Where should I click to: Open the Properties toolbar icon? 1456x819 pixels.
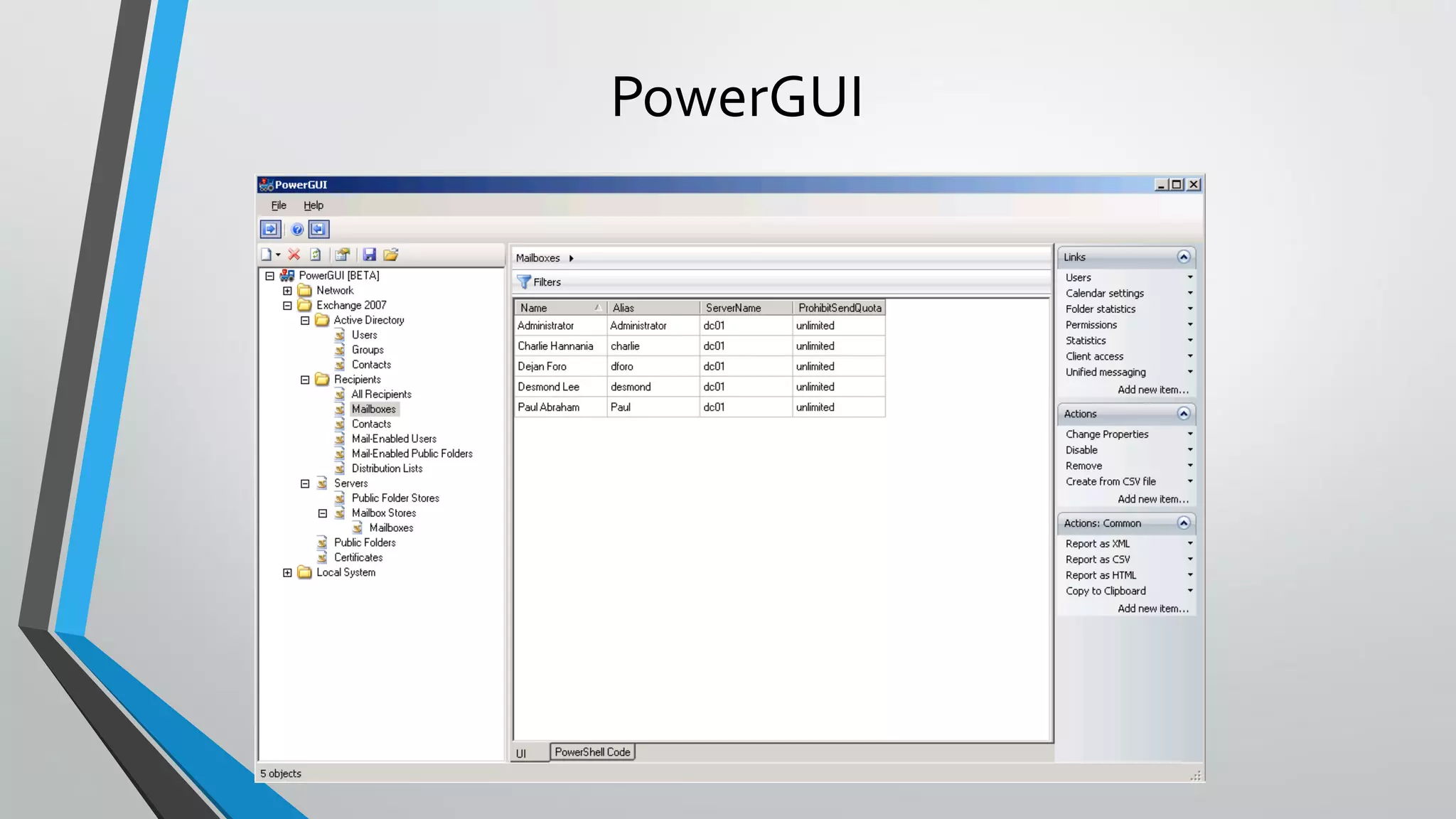pyautogui.click(x=343, y=255)
